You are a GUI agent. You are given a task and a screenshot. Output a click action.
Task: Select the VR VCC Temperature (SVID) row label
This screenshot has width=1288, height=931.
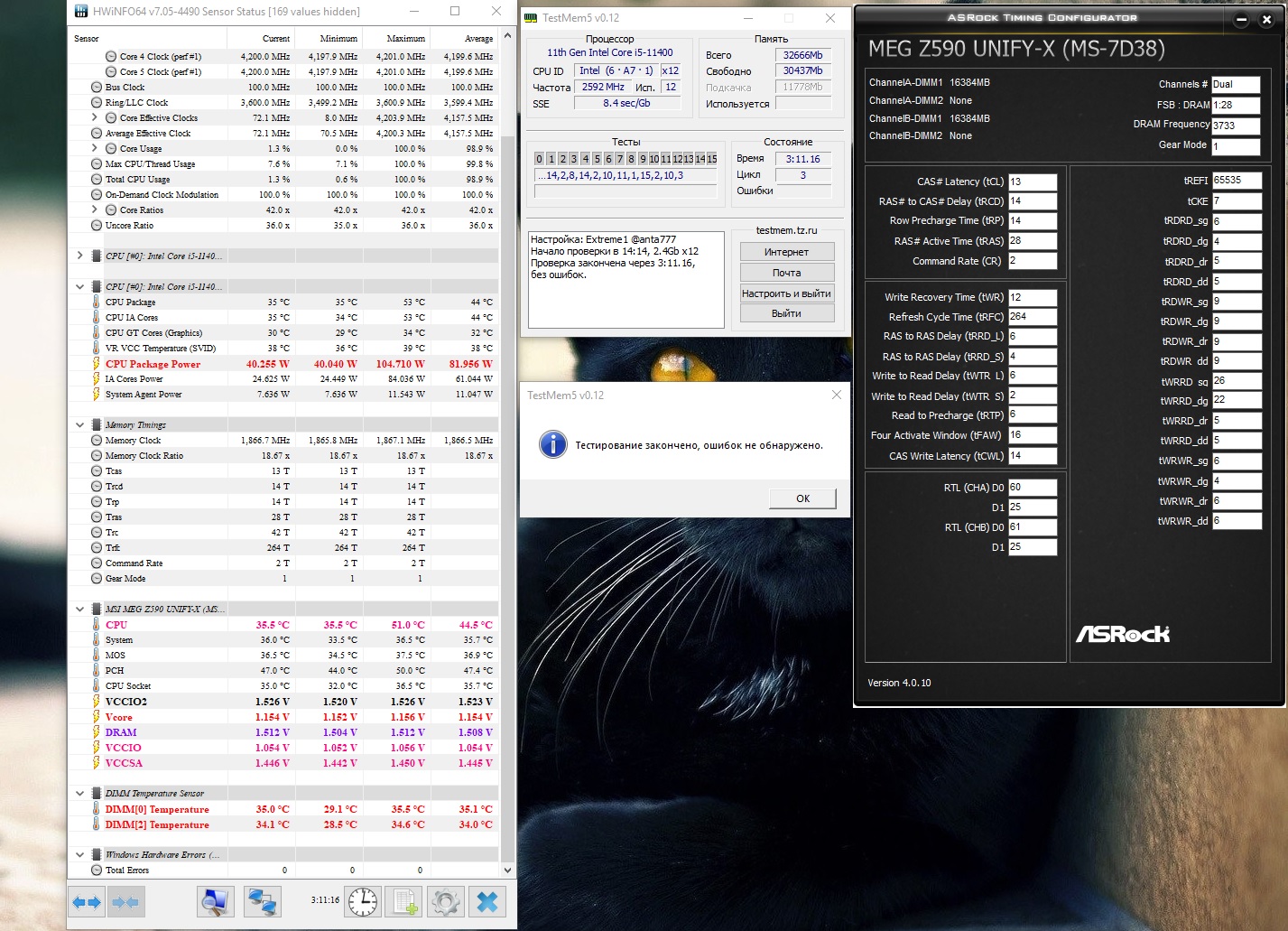tap(161, 349)
